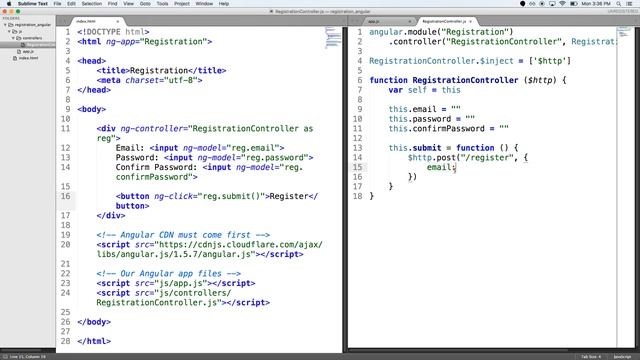The image size is (640, 360).
Task: Open app.js from the sidebar
Action: [x=28, y=51]
